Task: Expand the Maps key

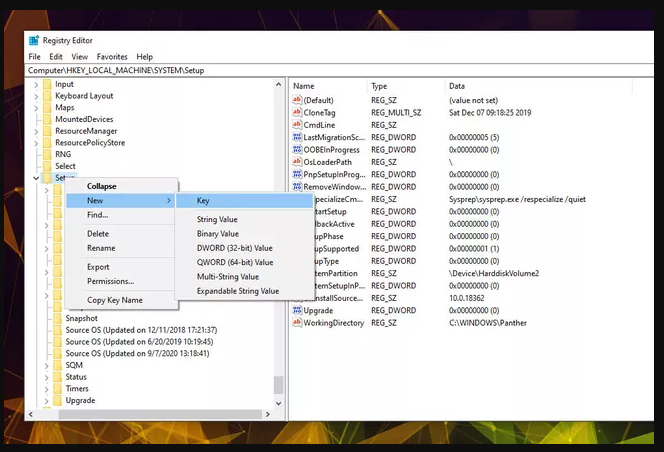Action: pyautogui.click(x=36, y=108)
